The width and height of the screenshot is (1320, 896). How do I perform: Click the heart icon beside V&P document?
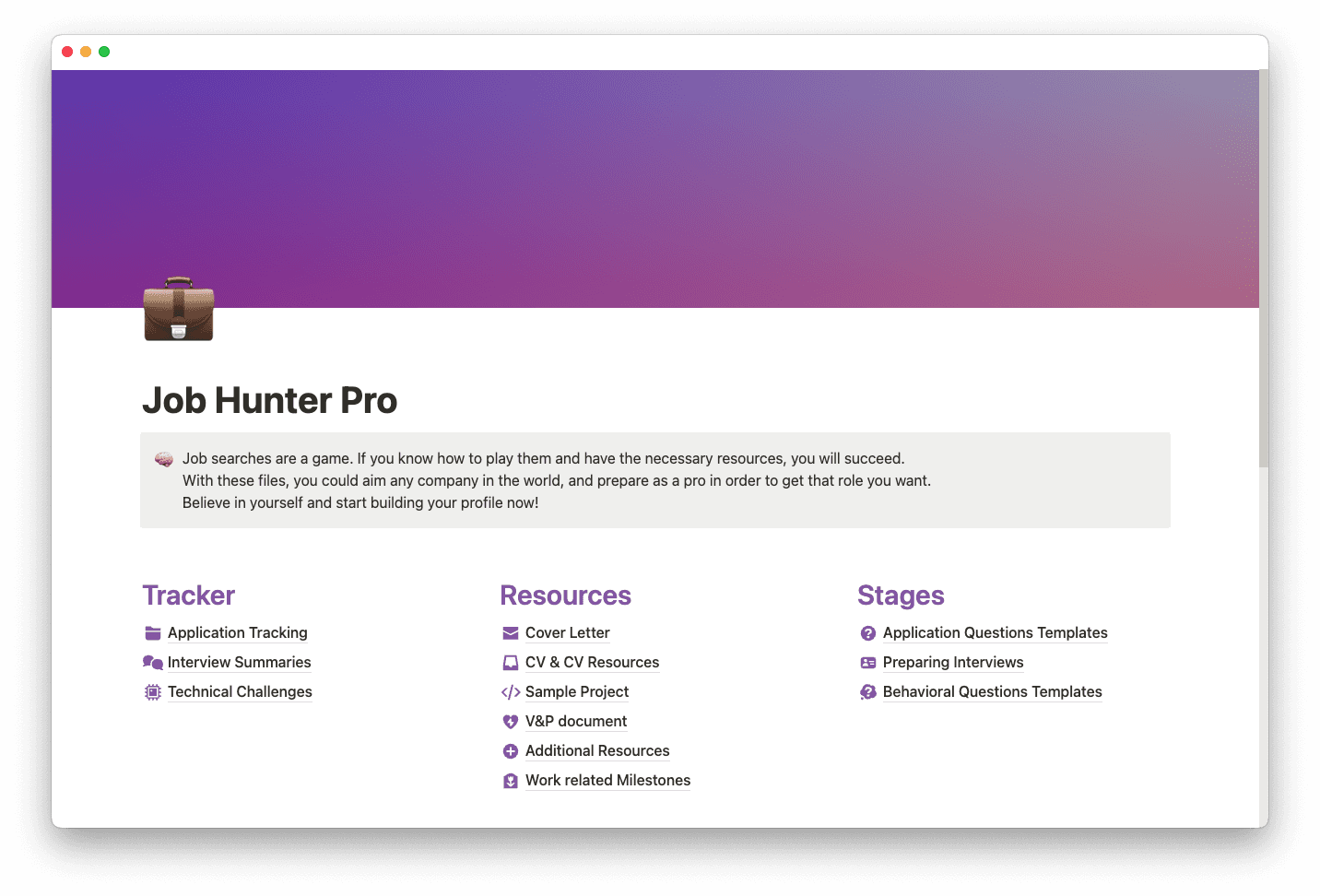click(511, 722)
